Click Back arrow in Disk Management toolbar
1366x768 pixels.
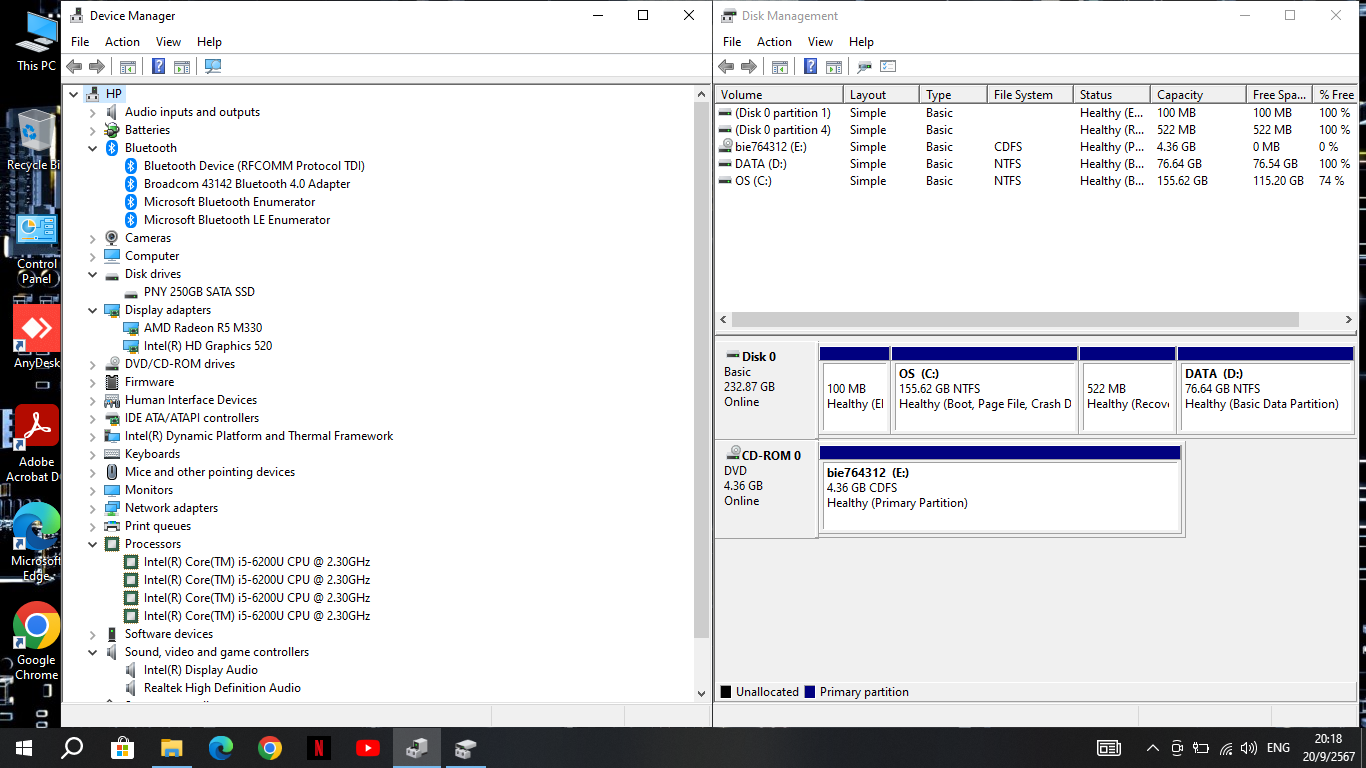point(727,67)
